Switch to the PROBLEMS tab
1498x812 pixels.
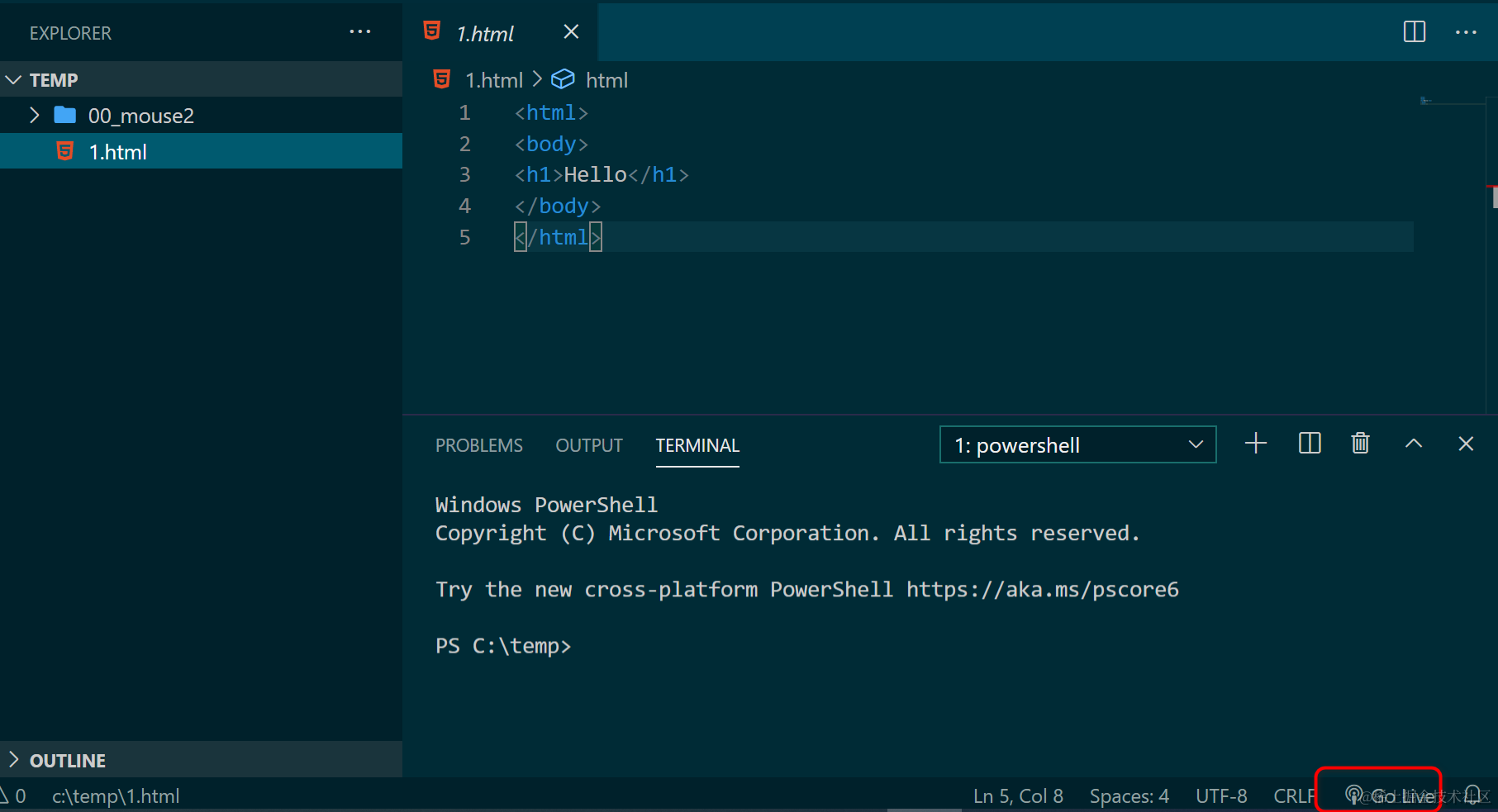coord(479,445)
